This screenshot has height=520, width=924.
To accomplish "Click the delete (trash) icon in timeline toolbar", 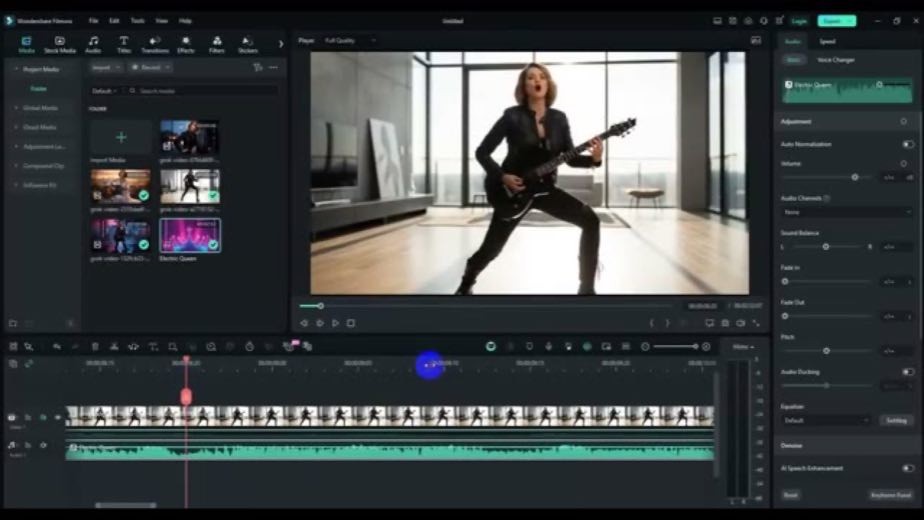I will click(95, 347).
